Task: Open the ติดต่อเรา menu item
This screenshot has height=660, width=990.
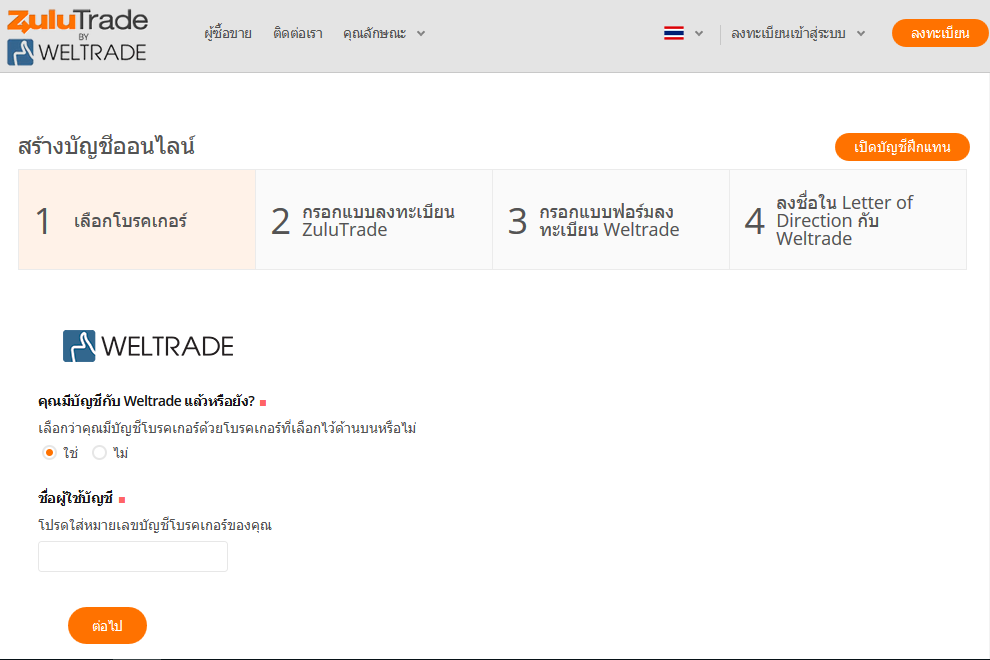Action: 297,33
